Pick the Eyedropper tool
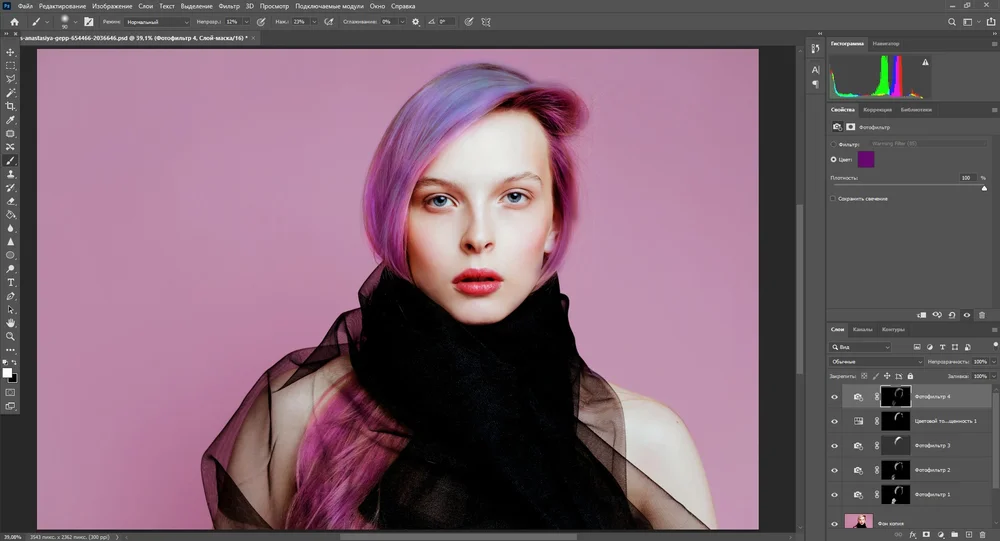This screenshot has height=541, width=1000. point(11,120)
